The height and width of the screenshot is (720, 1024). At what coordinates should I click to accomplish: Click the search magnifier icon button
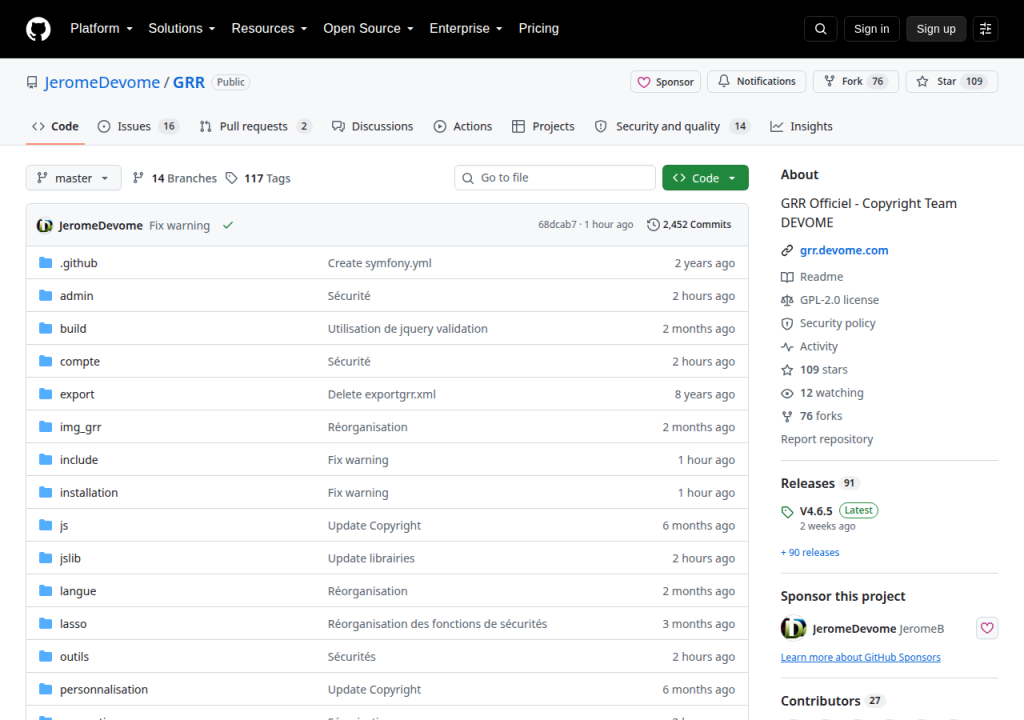[820, 29]
